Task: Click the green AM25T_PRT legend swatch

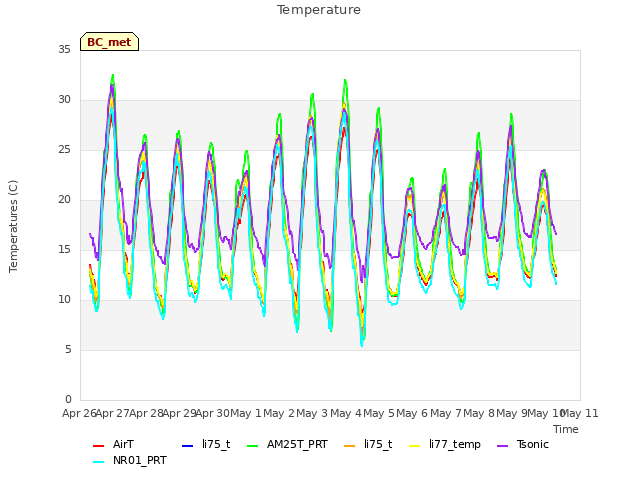Action: coord(253,446)
